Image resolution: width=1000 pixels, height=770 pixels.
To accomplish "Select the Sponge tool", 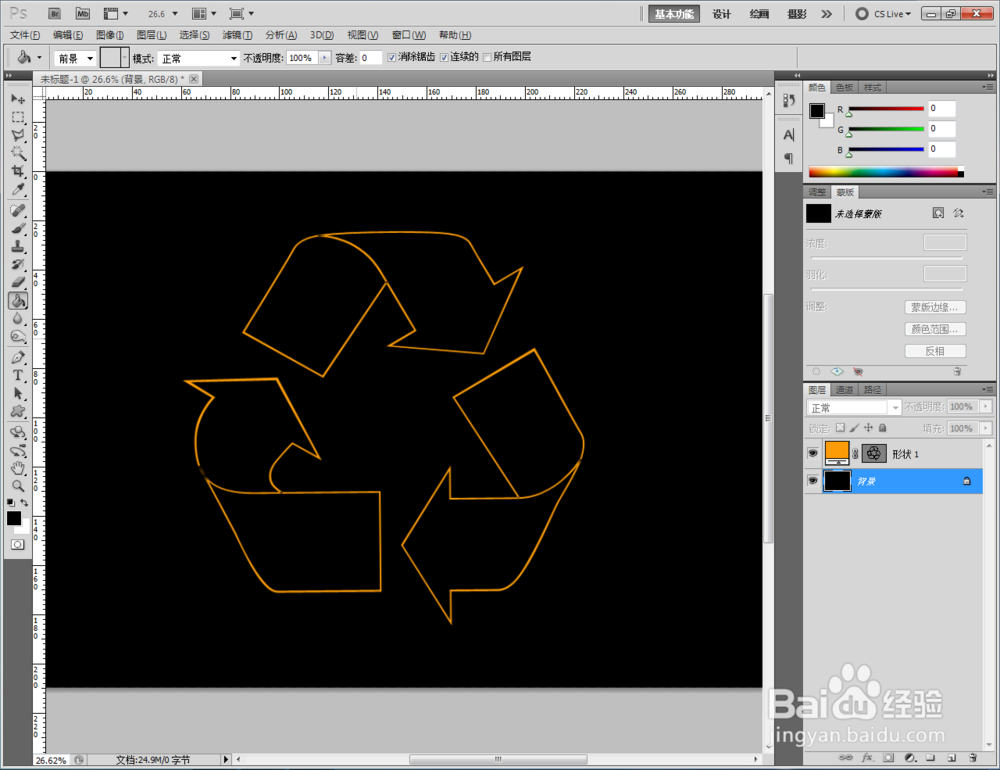I will click(x=18, y=336).
